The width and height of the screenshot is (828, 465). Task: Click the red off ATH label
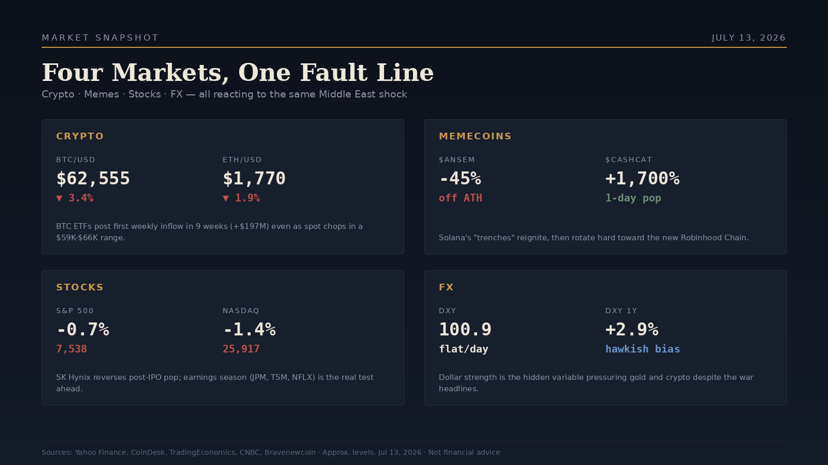pyautogui.click(x=460, y=198)
